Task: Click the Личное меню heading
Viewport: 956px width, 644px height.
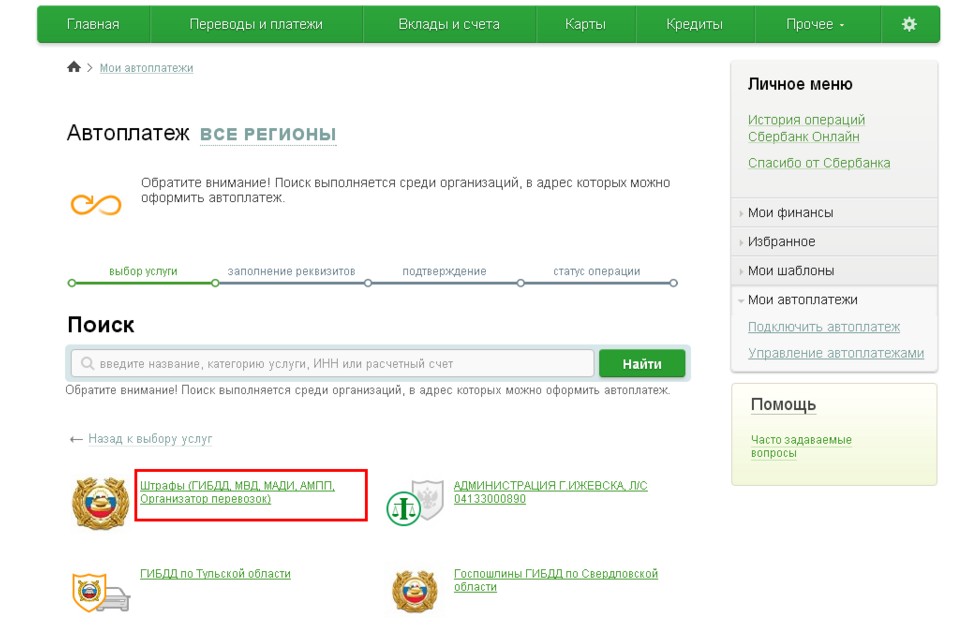Action: click(x=800, y=84)
